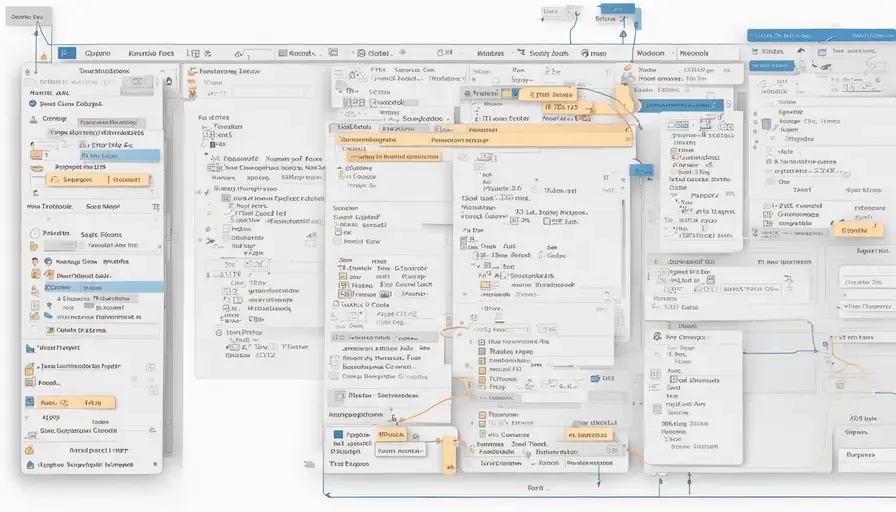
Task: Click the orange two-part button in the left panel
Action: 98,179
